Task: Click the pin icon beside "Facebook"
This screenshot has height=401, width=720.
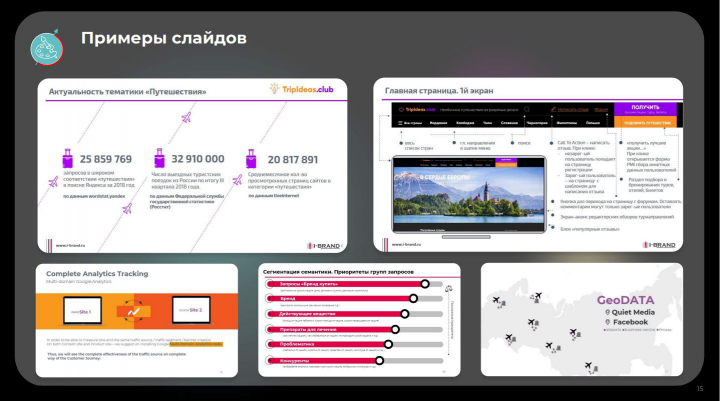Action: pos(608,322)
